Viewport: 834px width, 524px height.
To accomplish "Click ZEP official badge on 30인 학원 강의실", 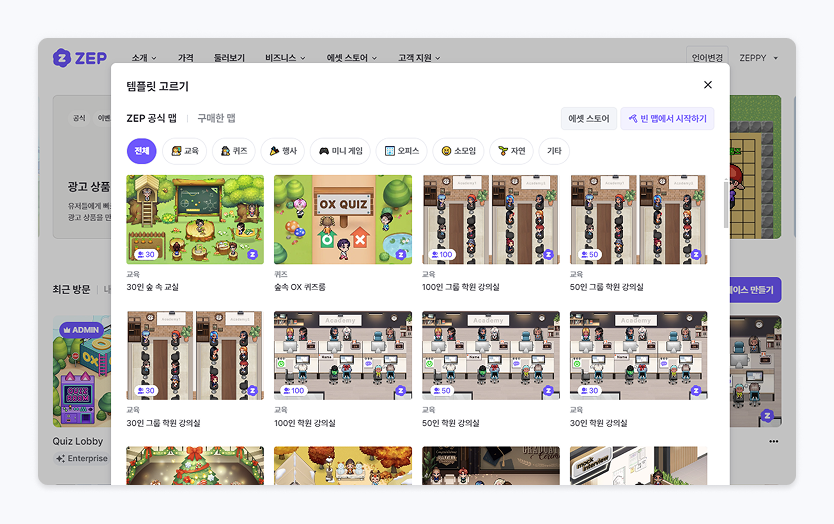I will 696,391.
